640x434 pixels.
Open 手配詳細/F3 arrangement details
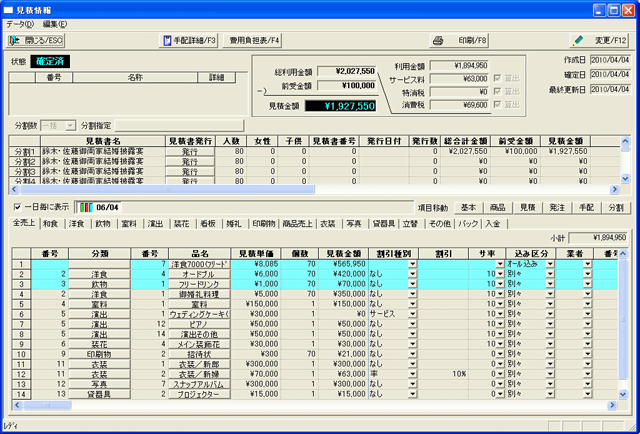click(x=189, y=41)
